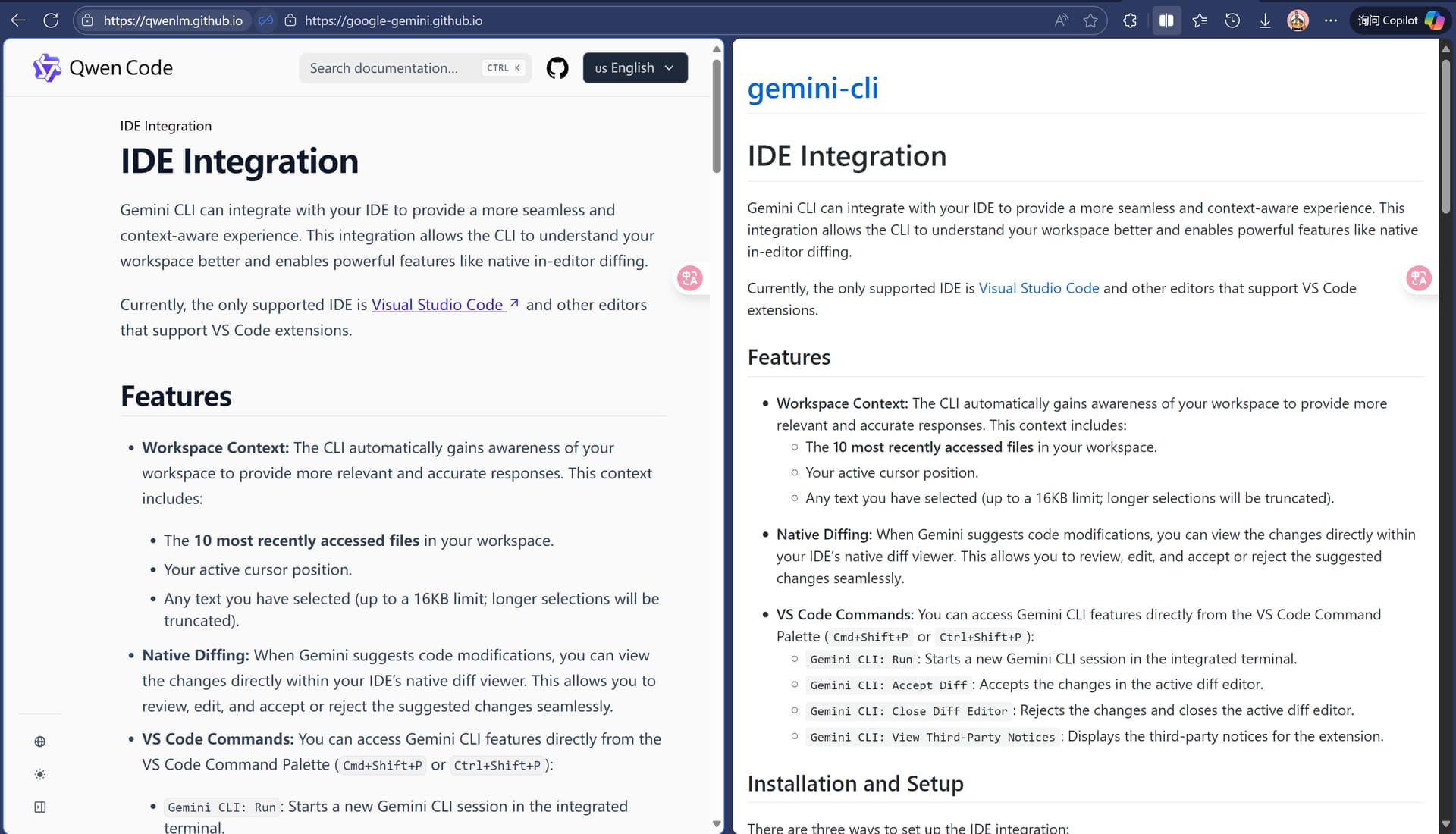The height and width of the screenshot is (834, 1456).
Task: Click 'Gemini CLI: View Third-Party Notices' code text
Action: [x=932, y=737]
